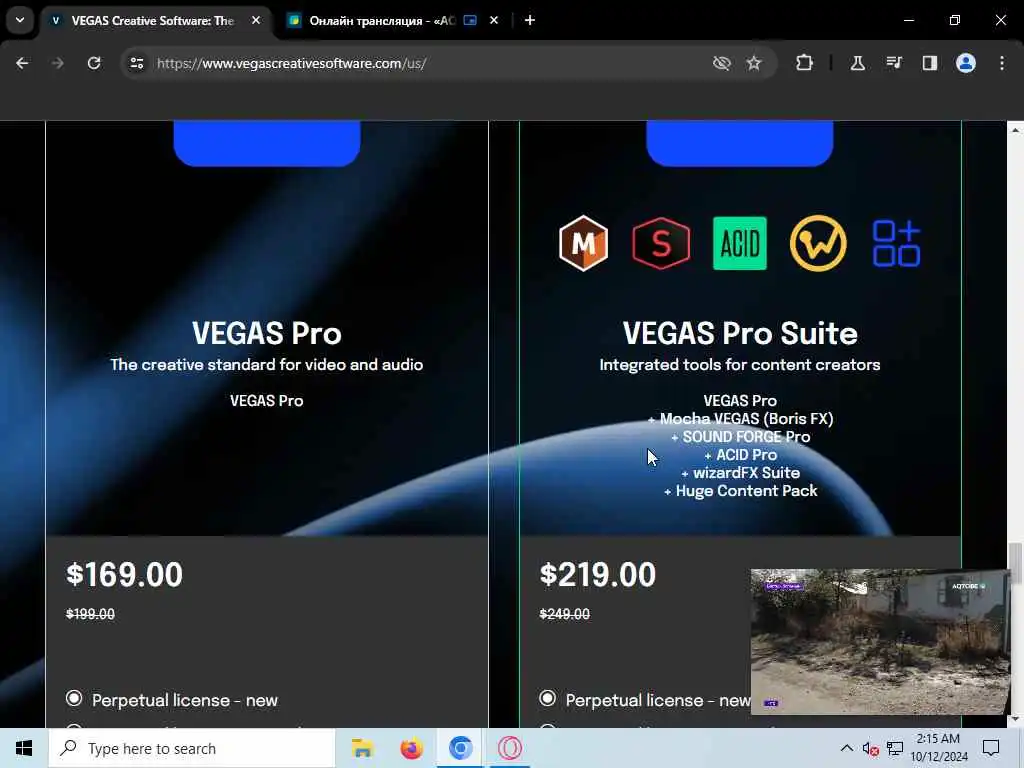Close the Онлайн трансляция tab

click(x=494, y=20)
